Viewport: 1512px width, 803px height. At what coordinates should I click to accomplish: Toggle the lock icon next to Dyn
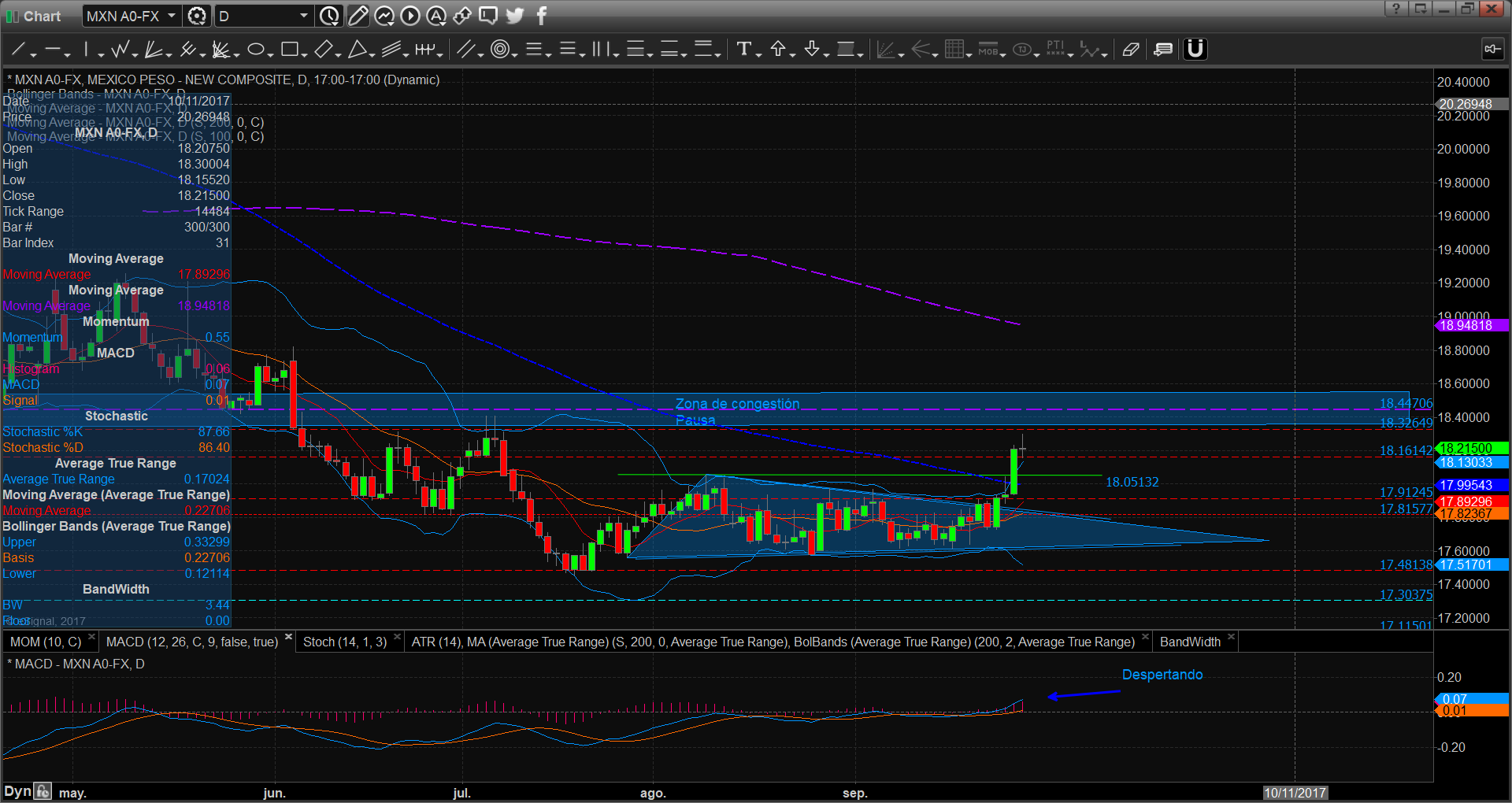pyautogui.click(x=43, y=791)
